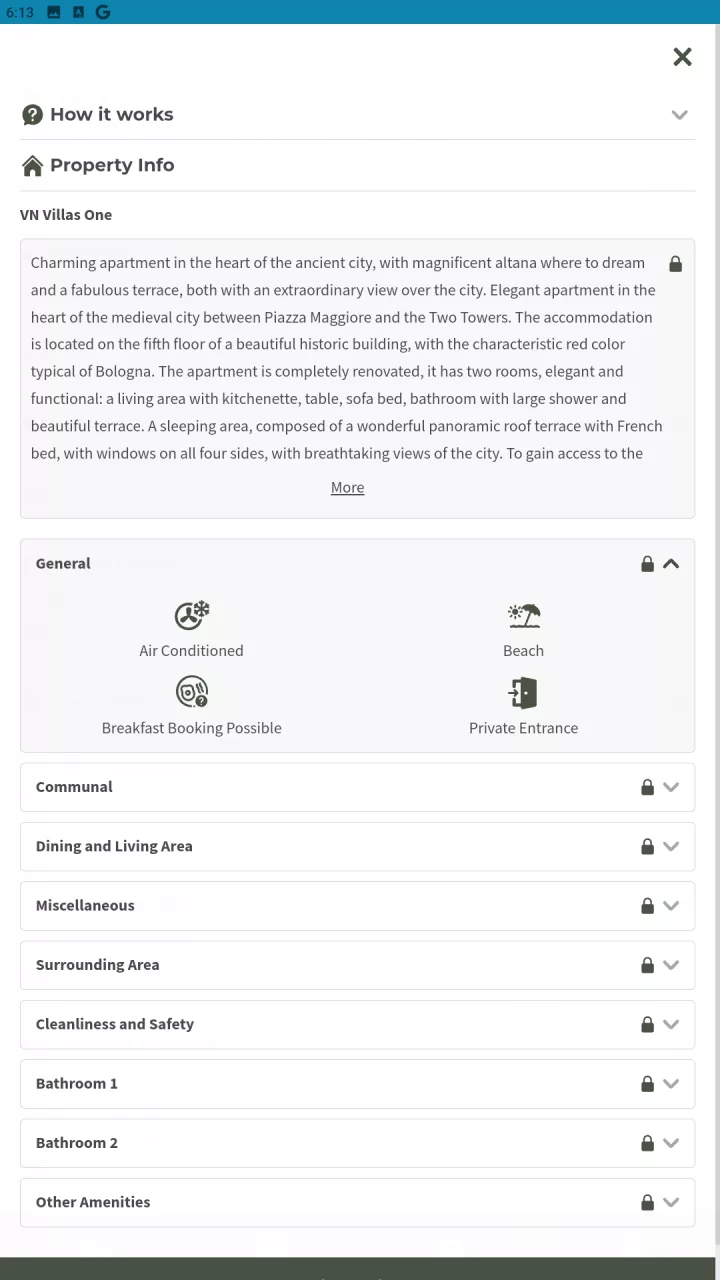Viewport: 720px width, 1280px height.
Task: Click the lock icon on the General row
Action: tap(647, 564)
